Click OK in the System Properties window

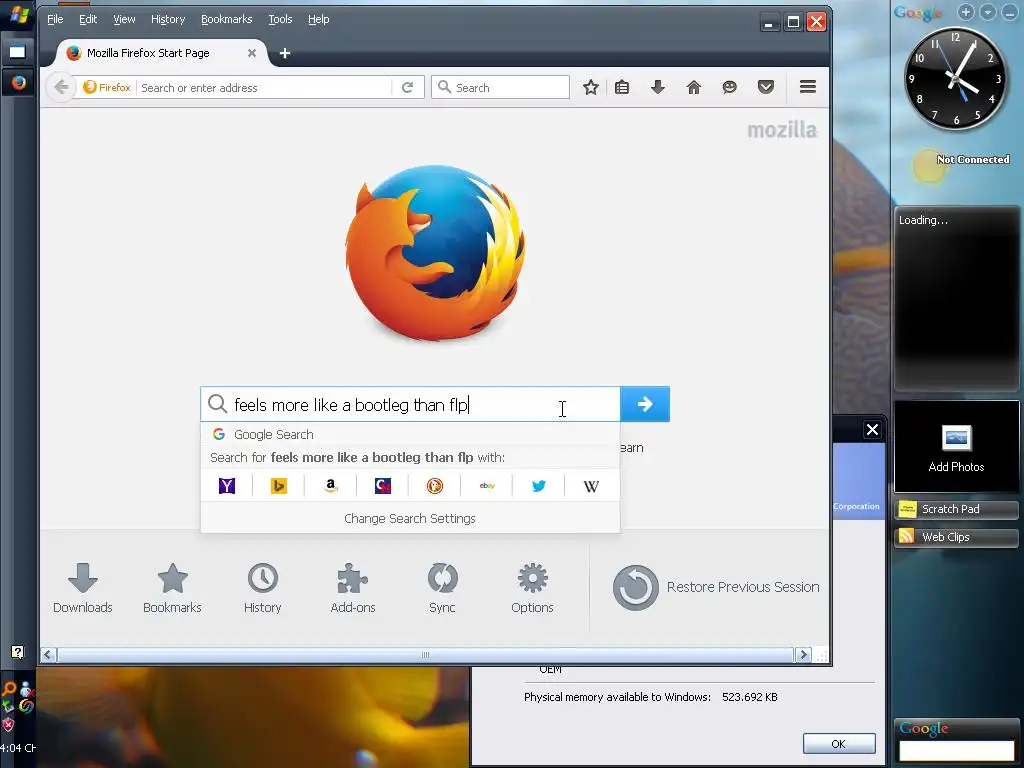839,744
